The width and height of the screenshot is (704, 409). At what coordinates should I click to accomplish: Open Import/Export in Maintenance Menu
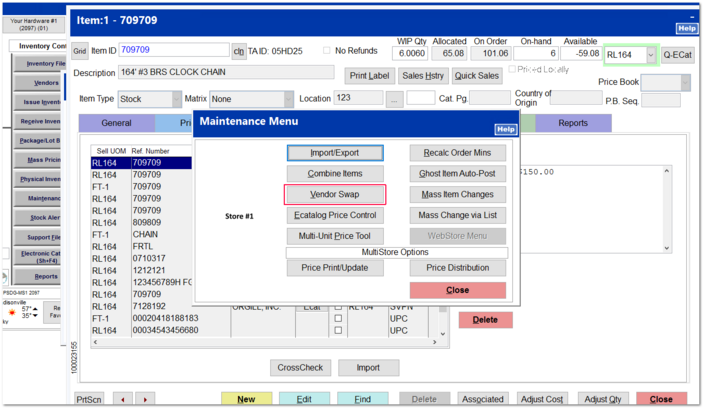tap(335, 153)
